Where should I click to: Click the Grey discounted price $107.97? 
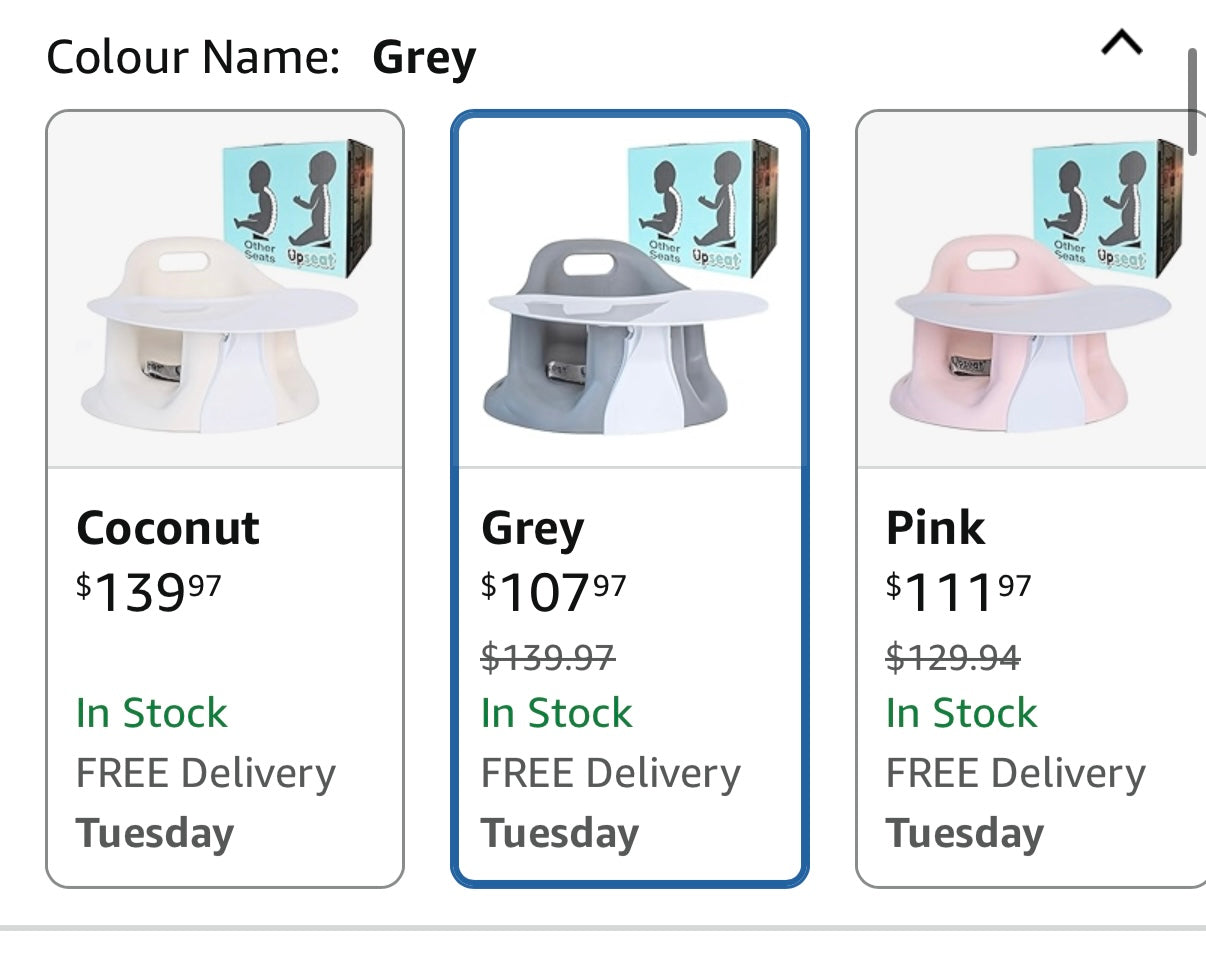click(555, 592)
